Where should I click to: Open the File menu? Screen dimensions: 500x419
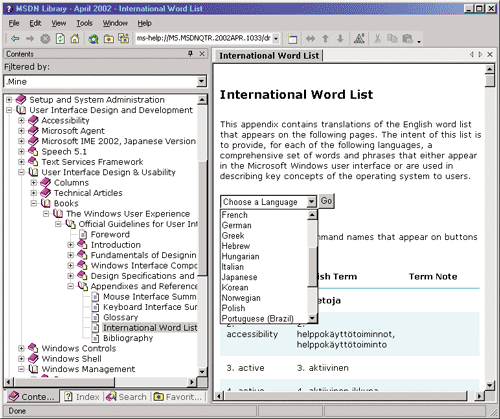[14, 23]
